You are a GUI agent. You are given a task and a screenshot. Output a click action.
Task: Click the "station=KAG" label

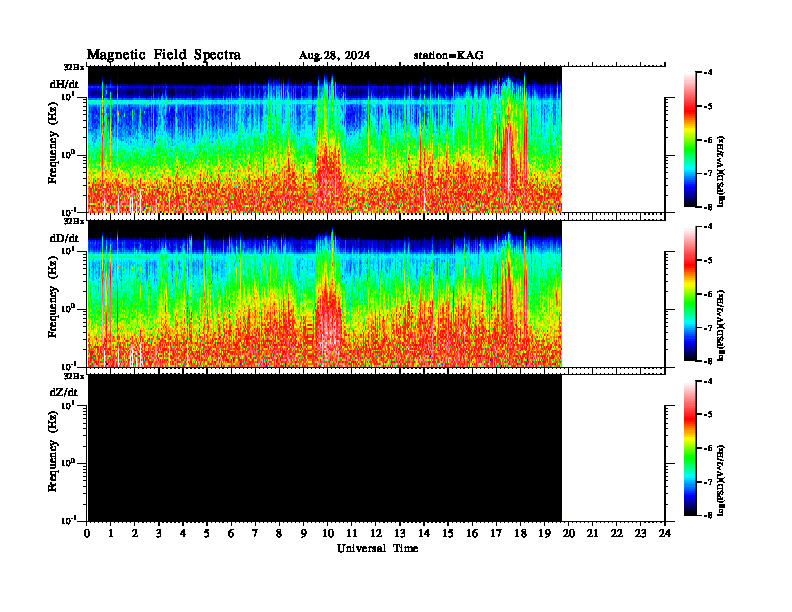(x=448, y=55)
